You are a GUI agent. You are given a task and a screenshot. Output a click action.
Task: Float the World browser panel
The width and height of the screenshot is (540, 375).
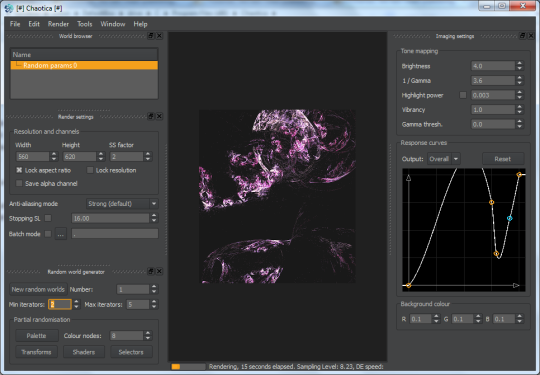151,36
